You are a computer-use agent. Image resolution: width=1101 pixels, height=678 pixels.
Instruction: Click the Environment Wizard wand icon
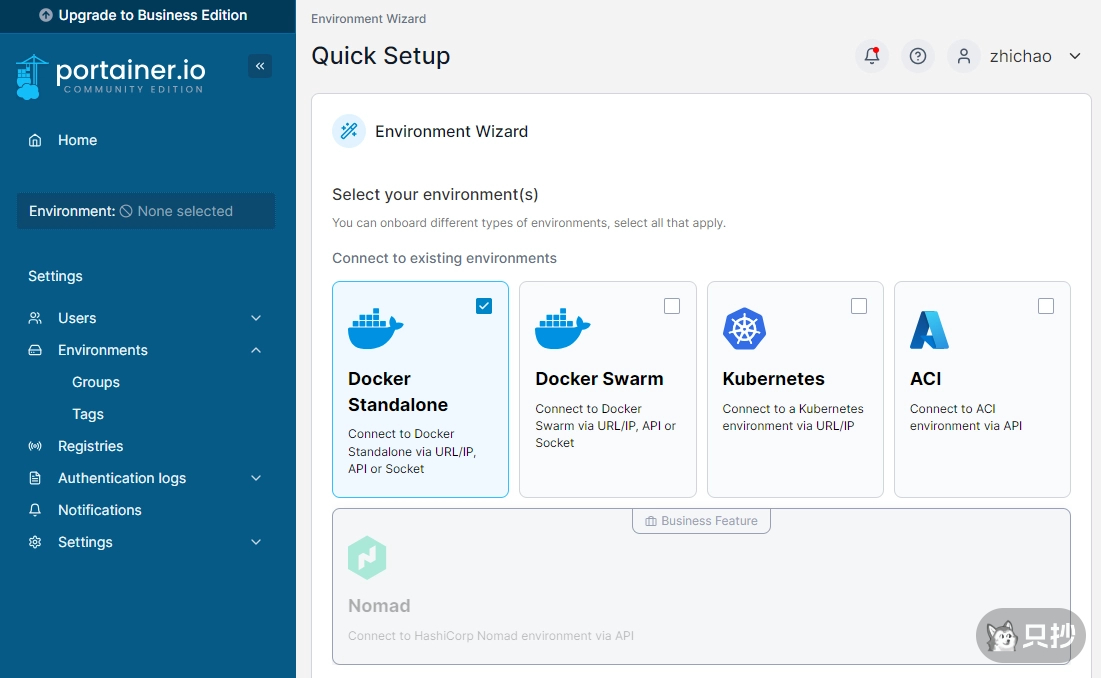click(x=348, y=131)
